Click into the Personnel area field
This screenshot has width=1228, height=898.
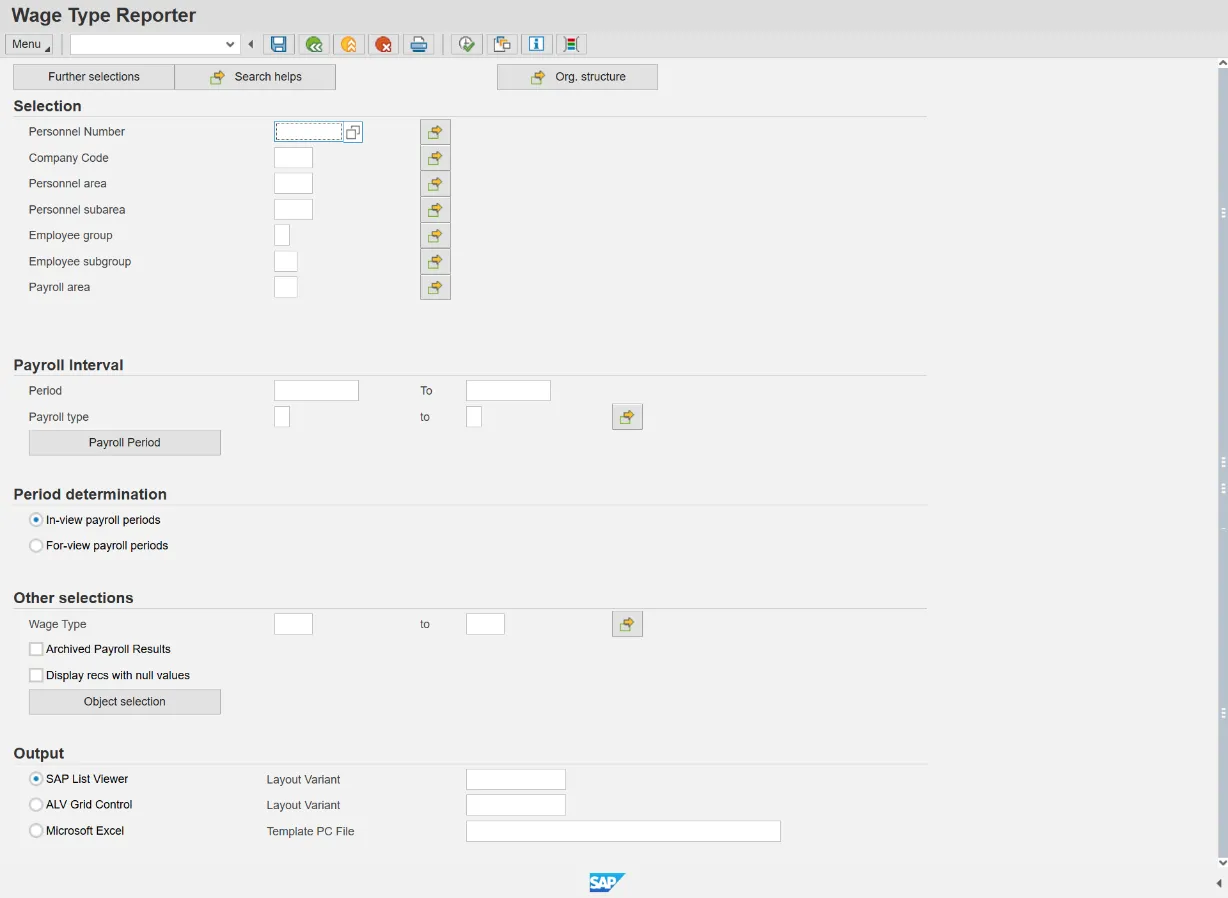pos(293,184)
